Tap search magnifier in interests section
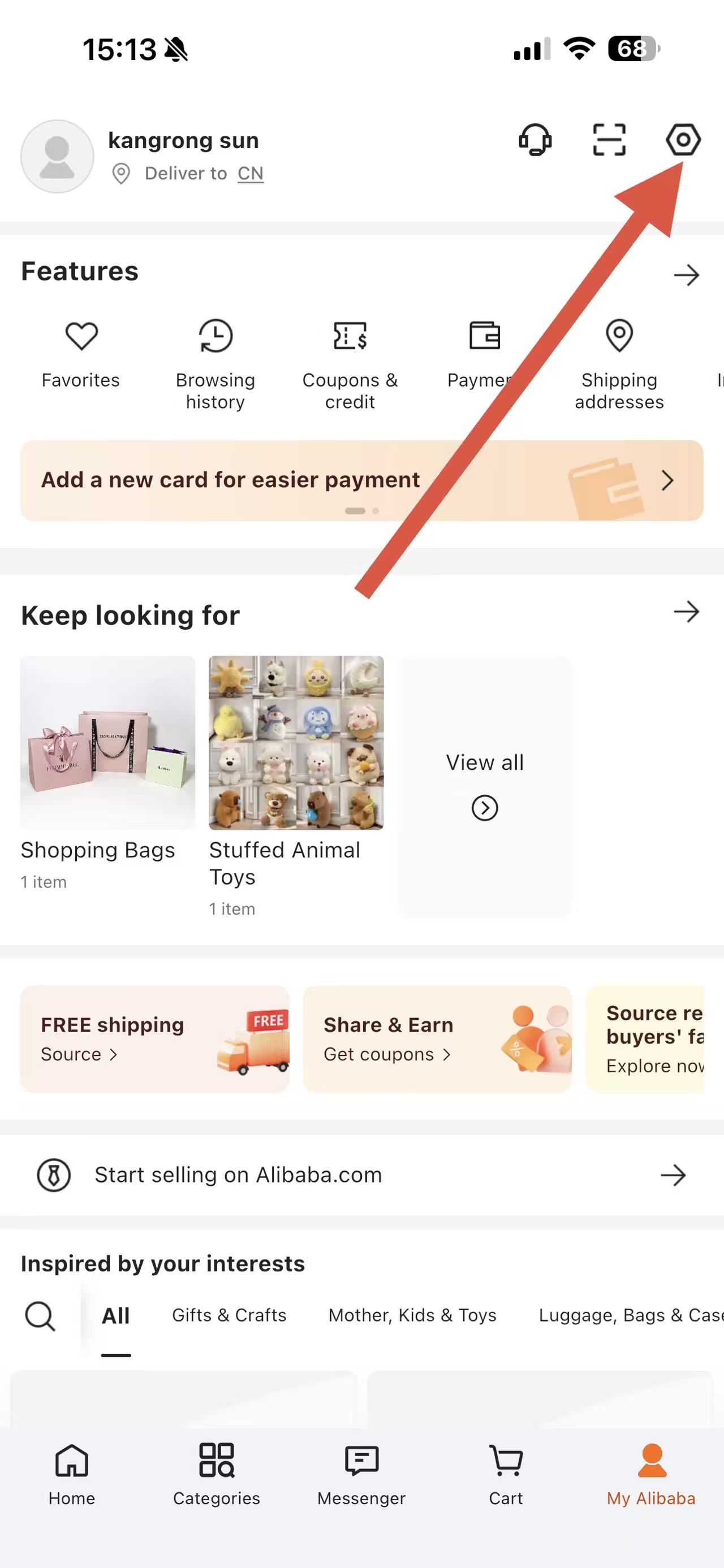724x1568 pixels. coord(40,1316)
